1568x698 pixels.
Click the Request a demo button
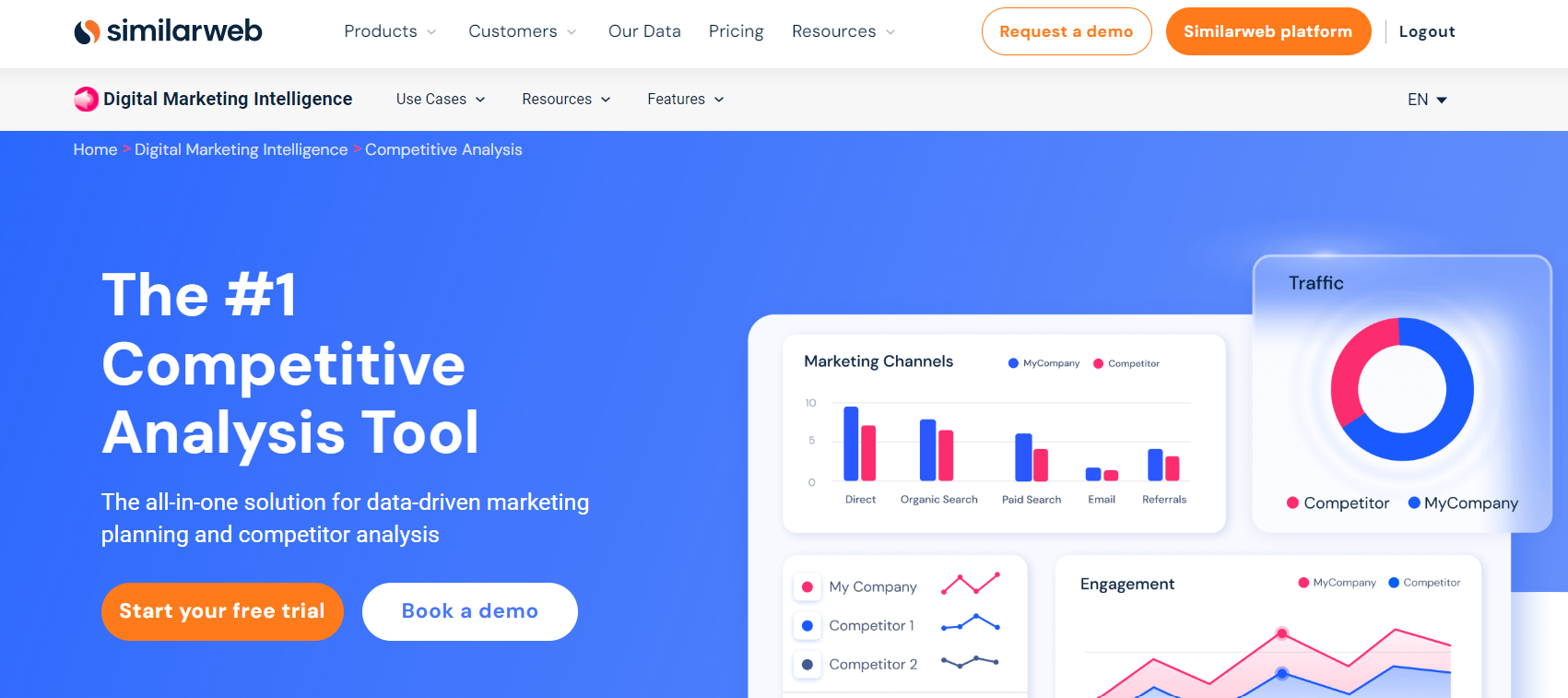point(1067,31)
